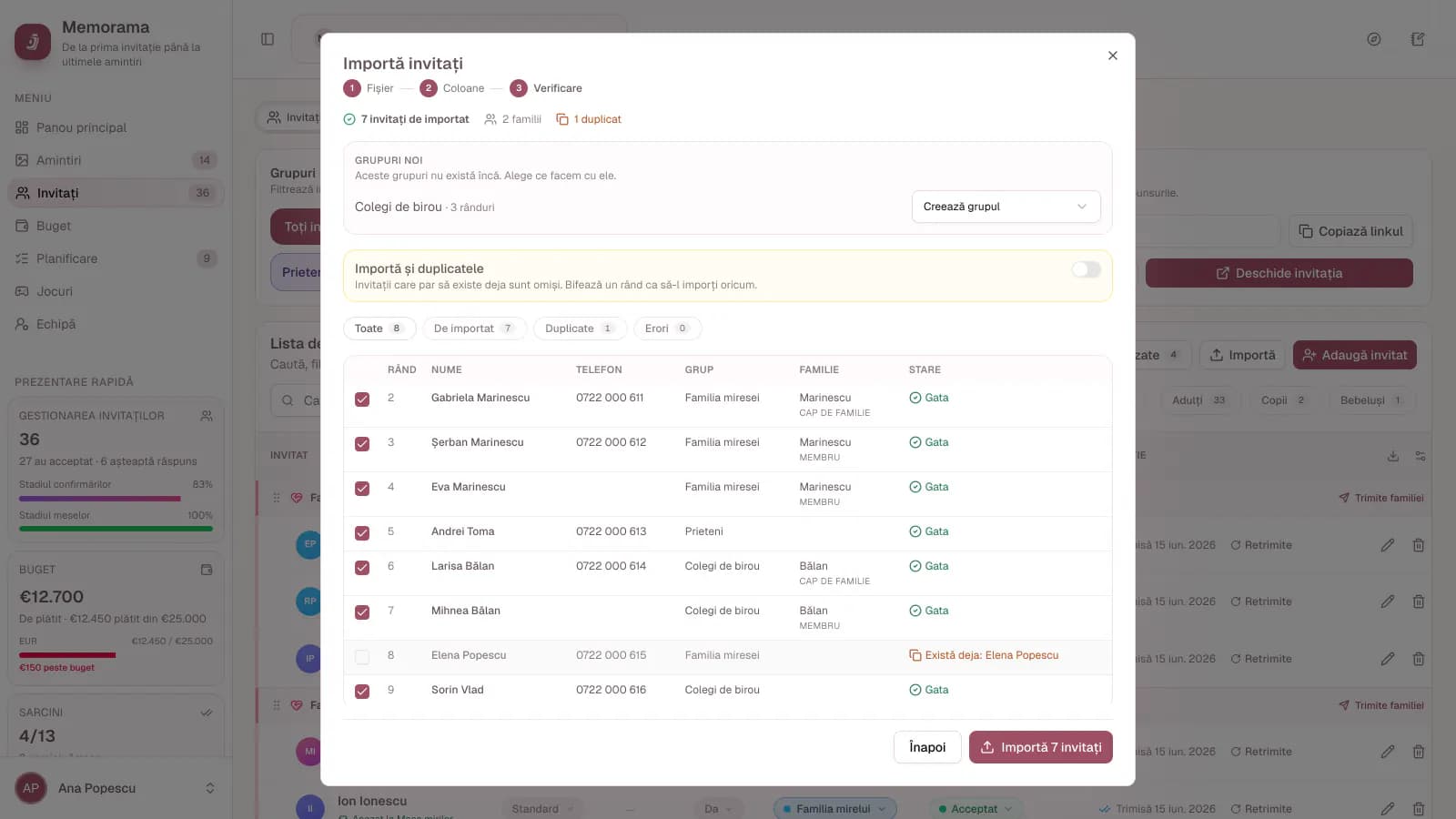
Task: Click the Memorama logo icon
Action: [x=33, y=42]
